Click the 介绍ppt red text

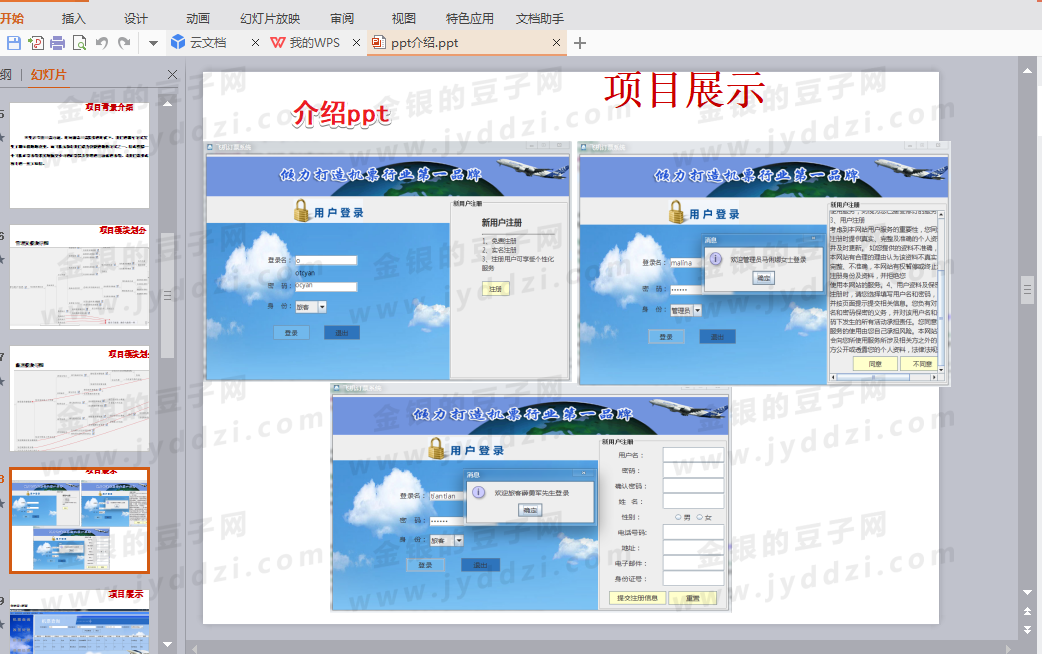pos(341,114)
